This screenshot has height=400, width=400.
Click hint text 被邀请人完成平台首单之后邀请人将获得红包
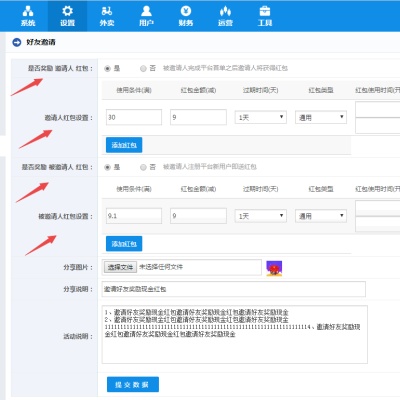225,68
